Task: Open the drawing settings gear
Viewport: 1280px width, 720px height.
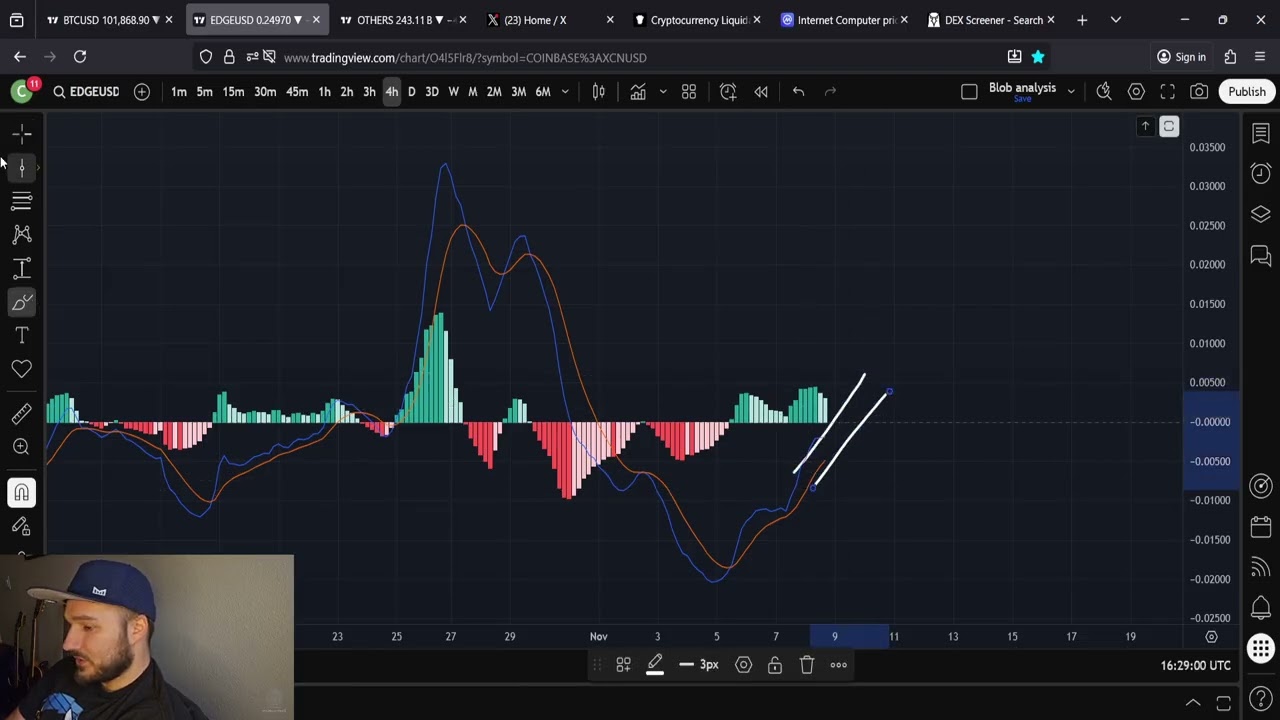Action: click(x=743, y=665)
